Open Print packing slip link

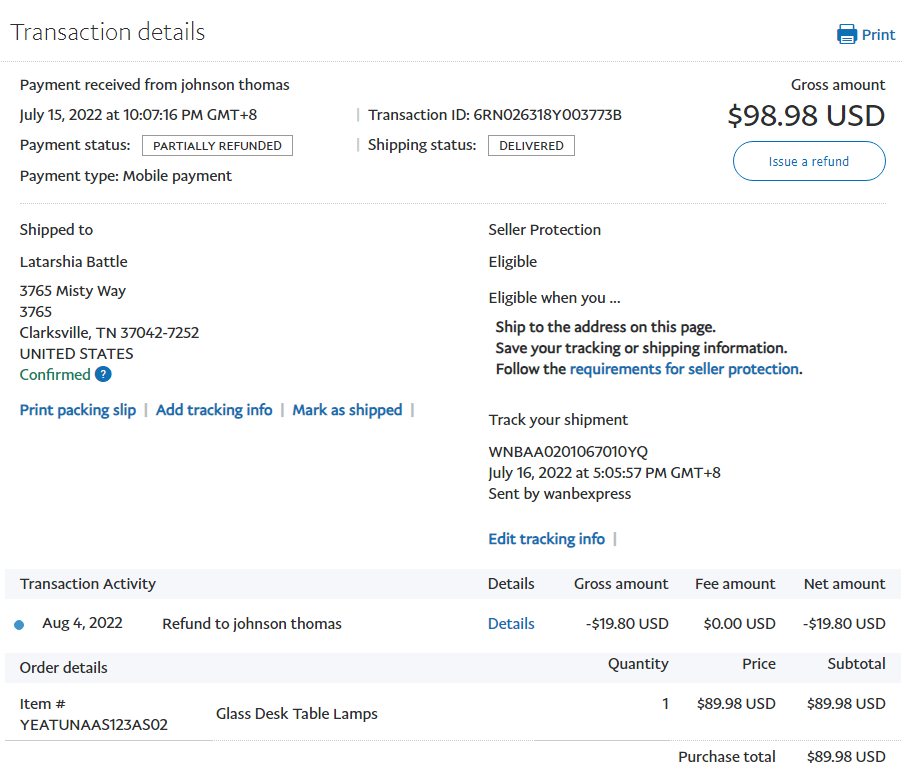coord(78,410)
